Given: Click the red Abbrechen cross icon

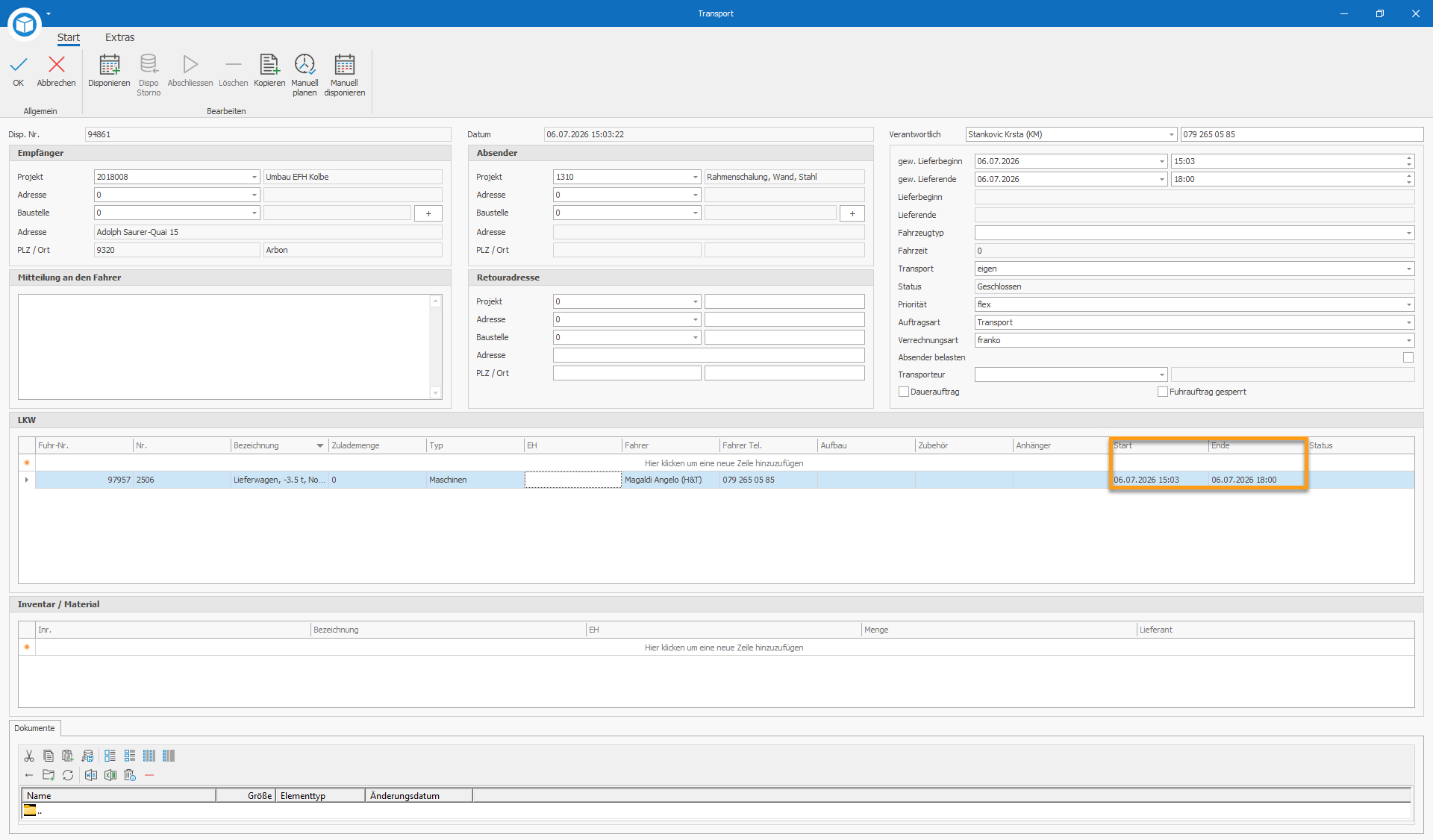Looking at the screenshot, I should 56,65.
